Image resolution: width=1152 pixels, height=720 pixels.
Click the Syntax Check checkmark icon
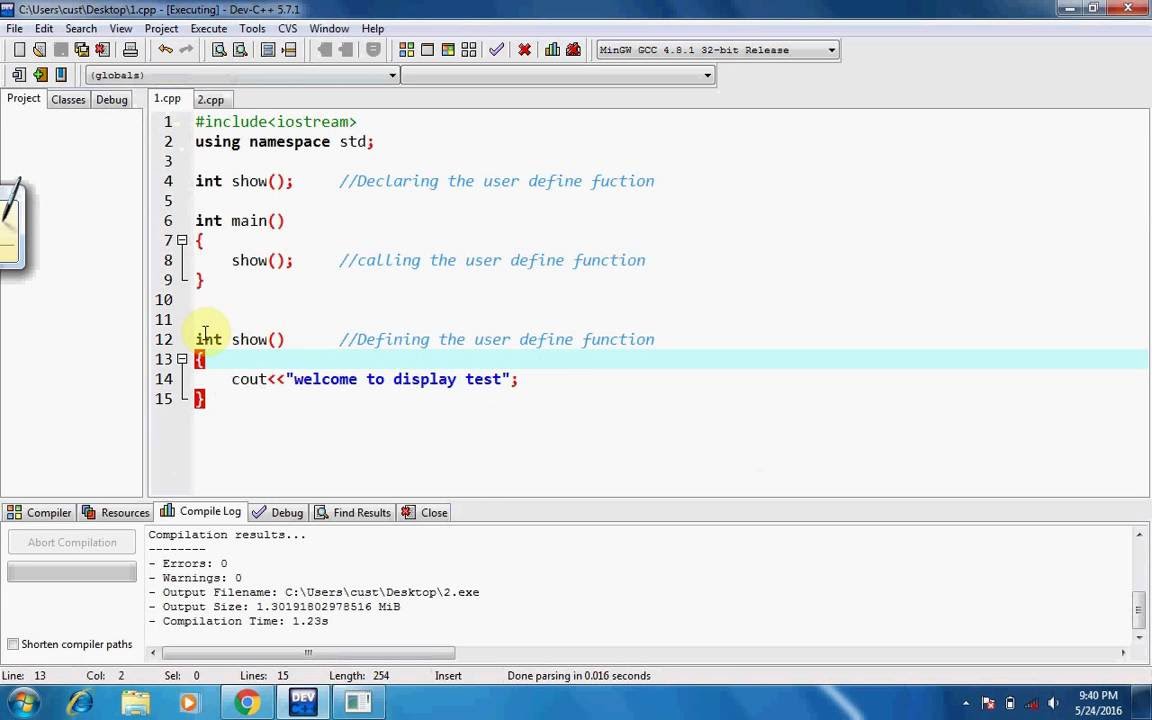click(x=497, y=50)
